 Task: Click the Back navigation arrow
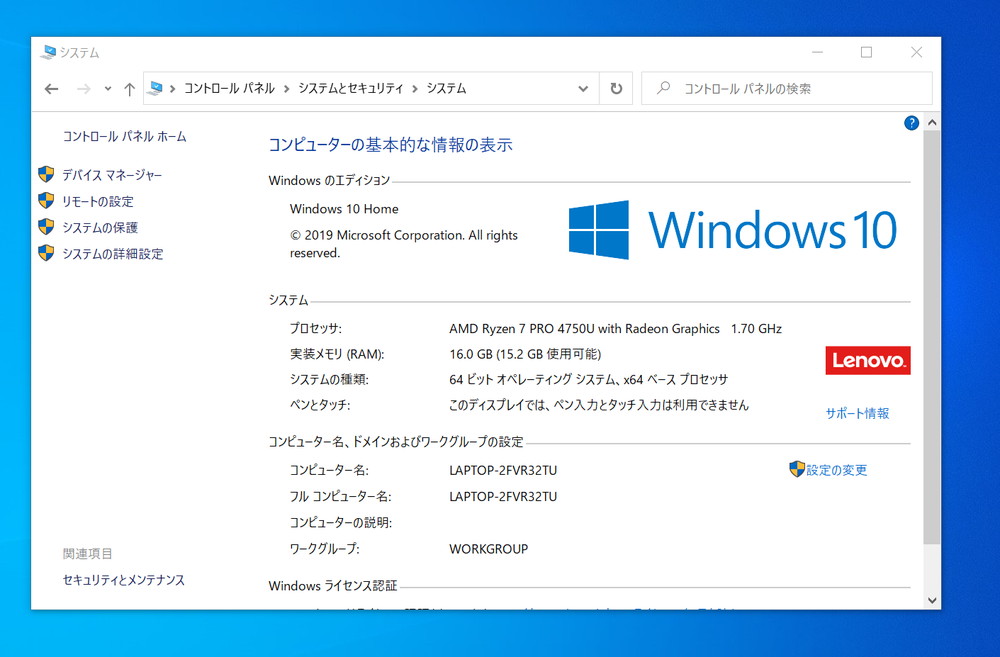tap(52, 89)
